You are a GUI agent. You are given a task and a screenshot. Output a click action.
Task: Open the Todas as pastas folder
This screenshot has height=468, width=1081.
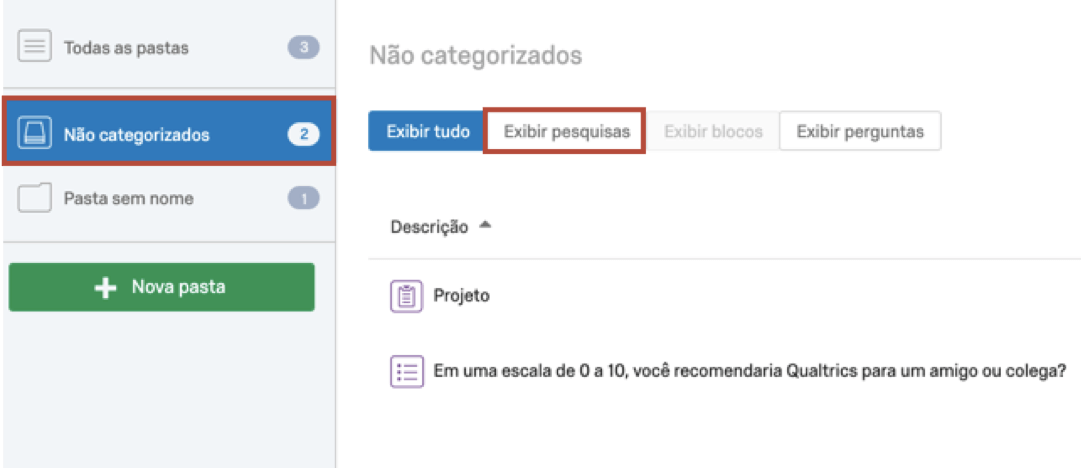[x=126, y=47]
